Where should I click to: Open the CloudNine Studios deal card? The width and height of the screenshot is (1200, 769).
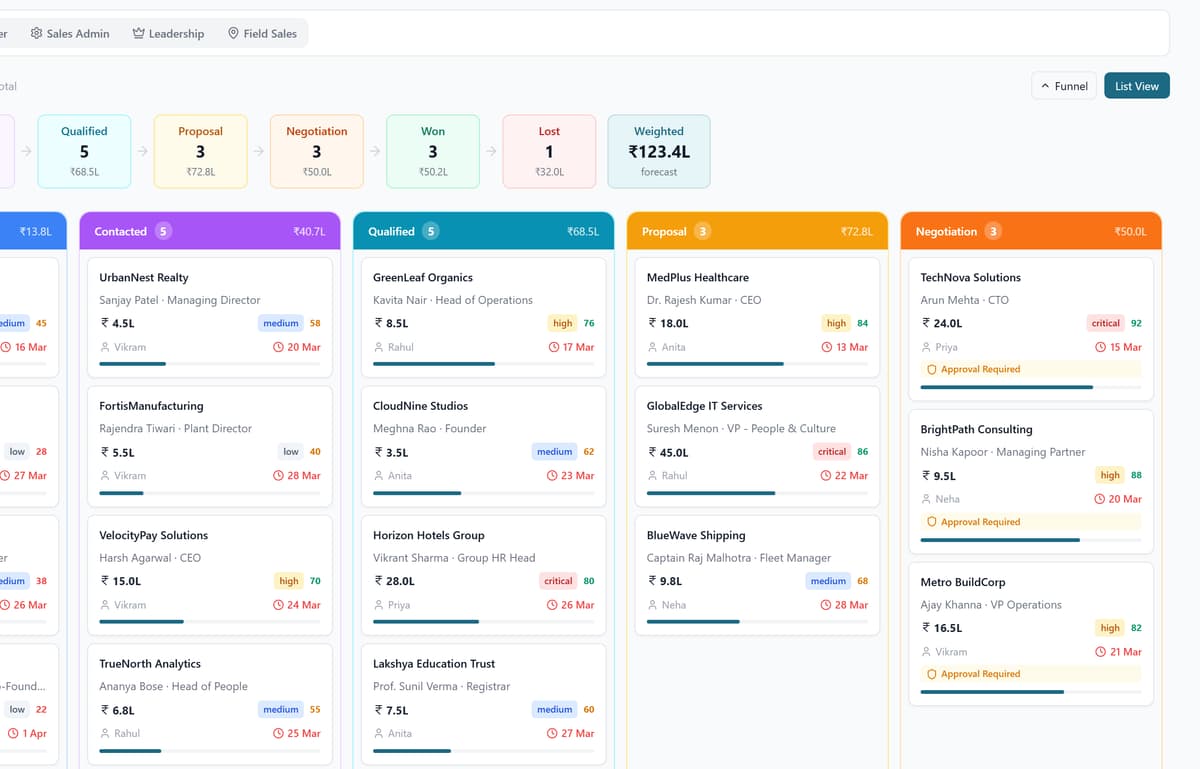pos(484,446)
